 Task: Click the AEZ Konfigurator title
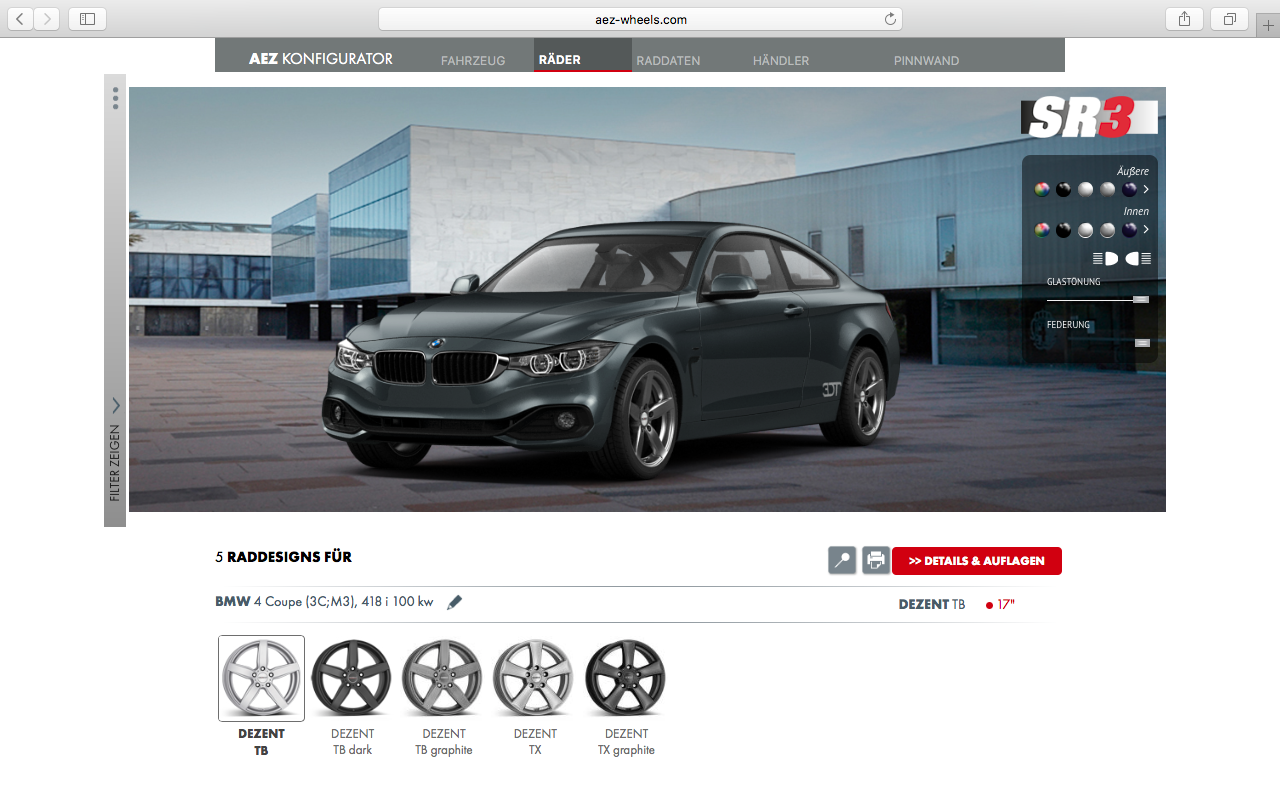pos(321,59)
